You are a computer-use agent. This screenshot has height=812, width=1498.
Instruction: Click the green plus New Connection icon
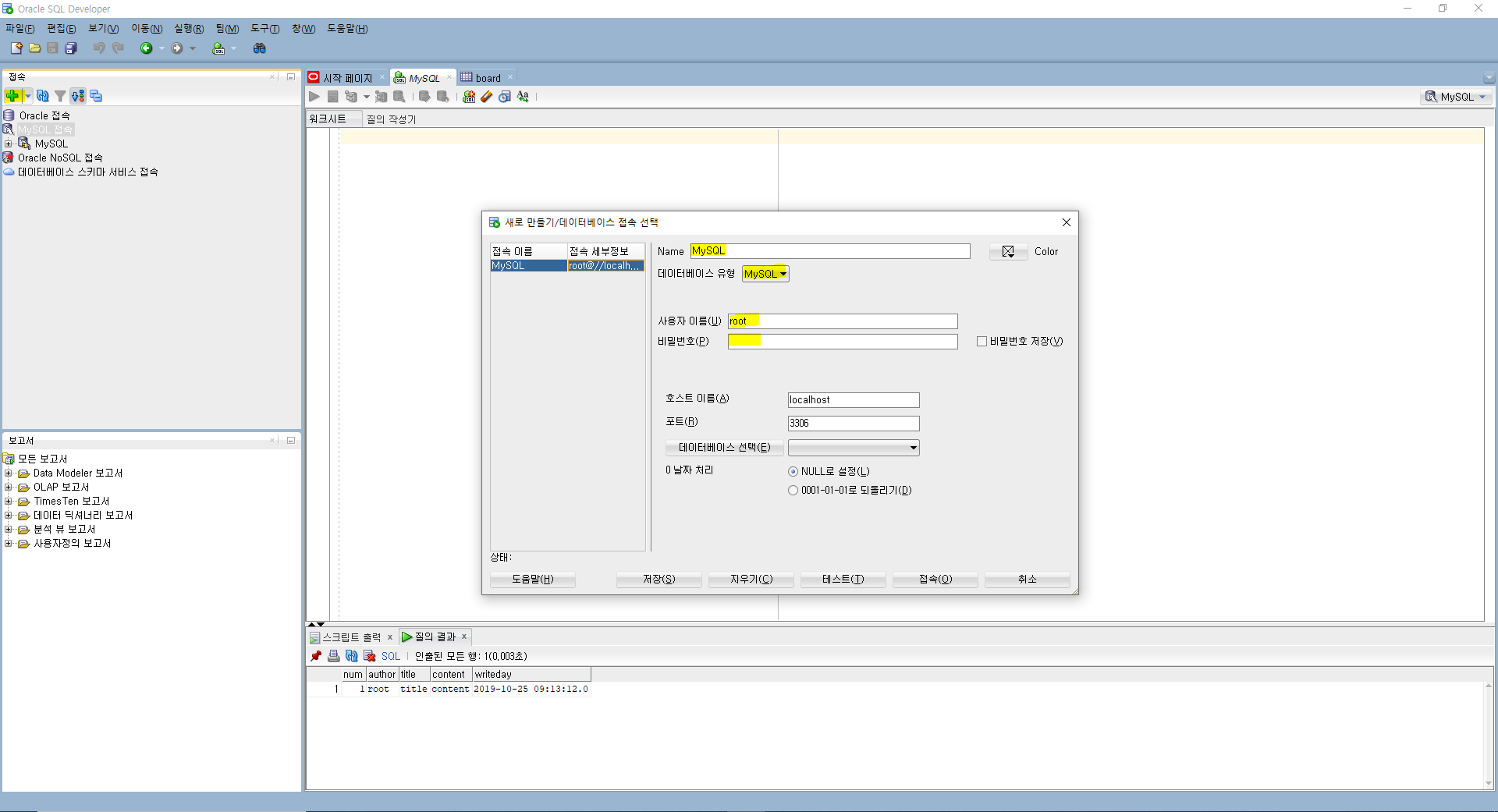pyautogui.click(x=12, y=96)
